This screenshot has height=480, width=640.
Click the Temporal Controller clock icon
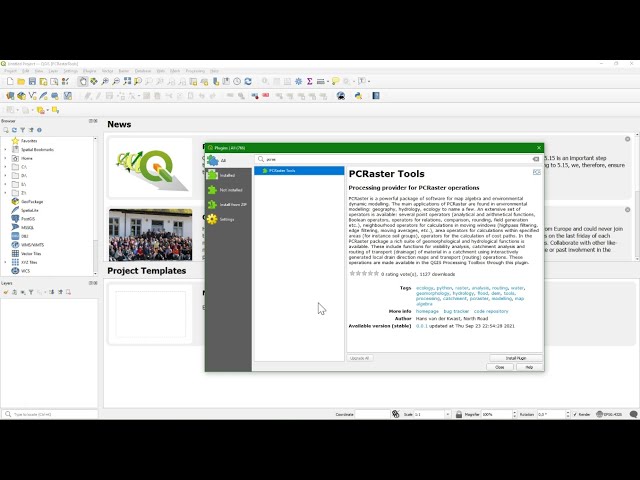click(x=237, y=82)
